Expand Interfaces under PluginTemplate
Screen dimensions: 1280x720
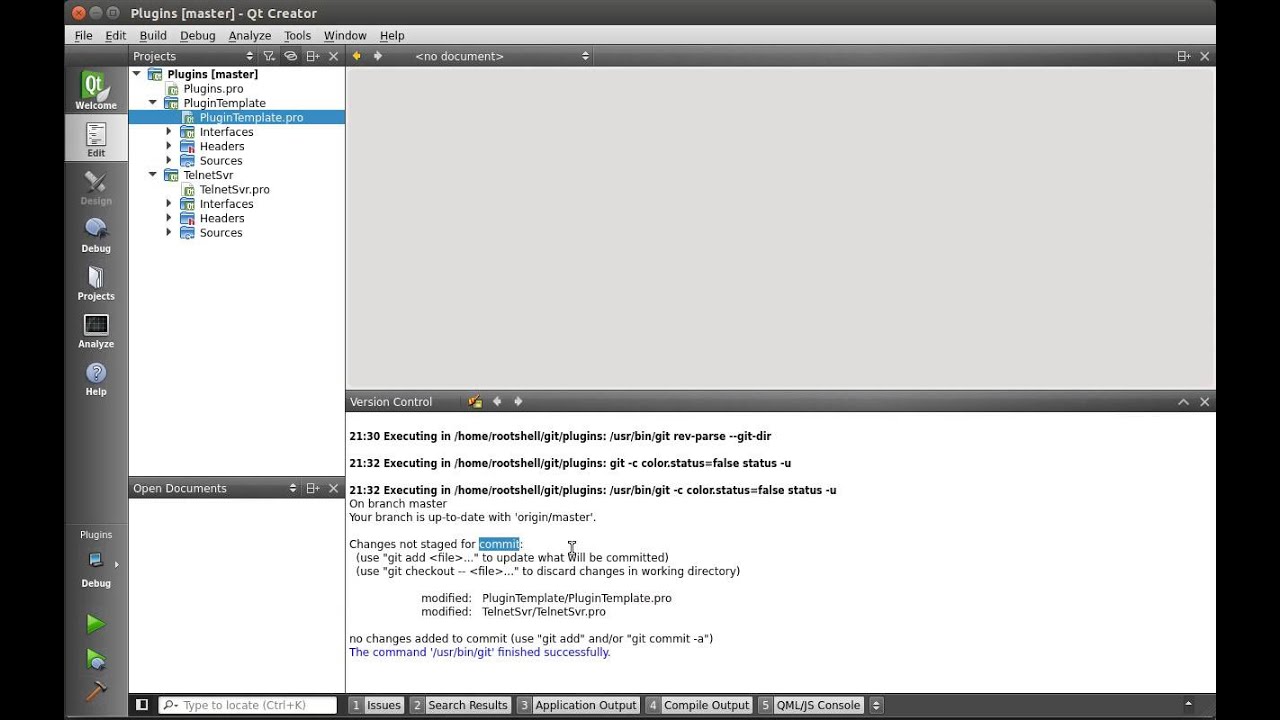coord(169,132)
